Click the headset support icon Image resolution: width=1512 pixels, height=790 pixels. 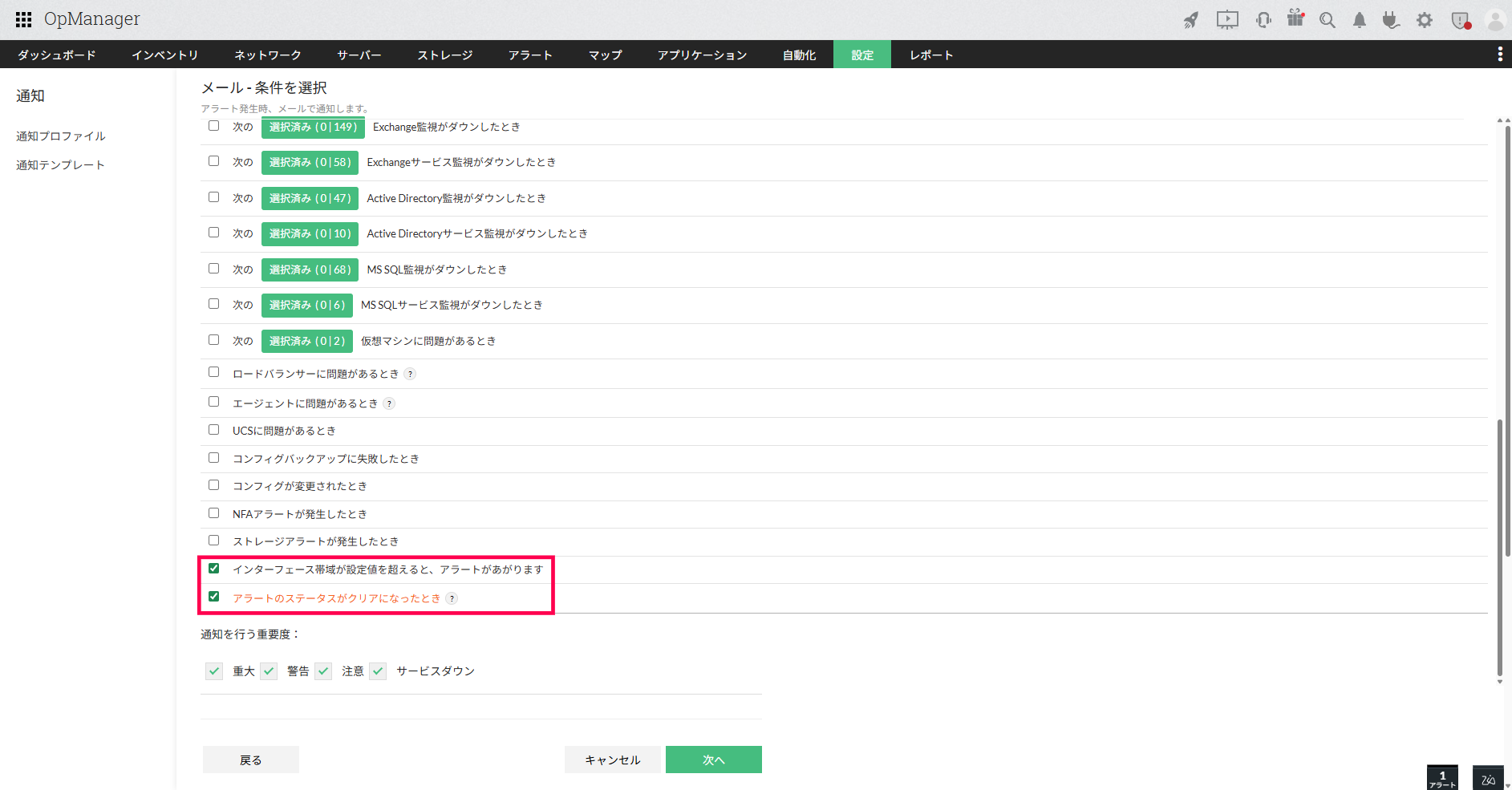[1263, 20]
